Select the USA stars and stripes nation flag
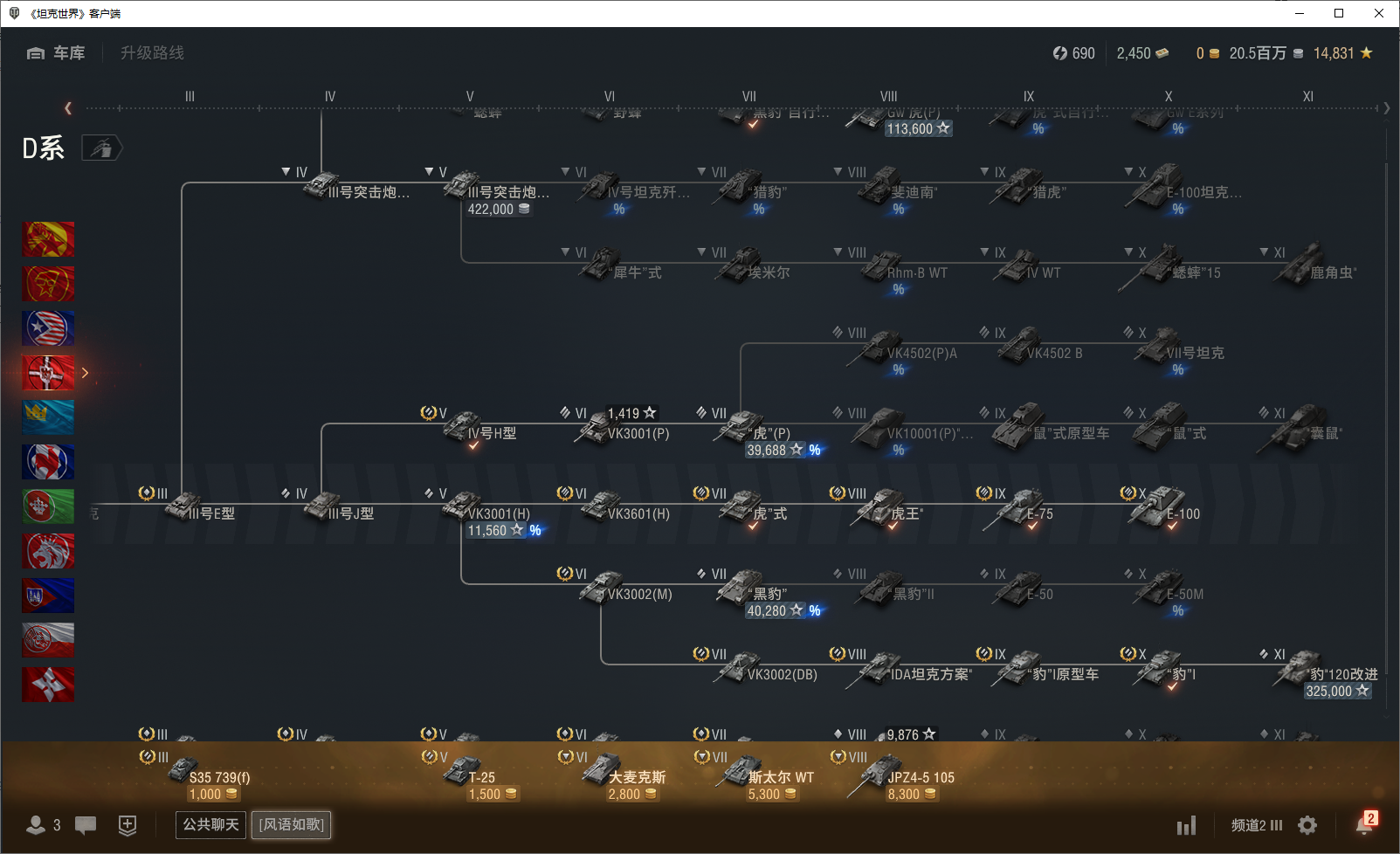 (48, 328)
